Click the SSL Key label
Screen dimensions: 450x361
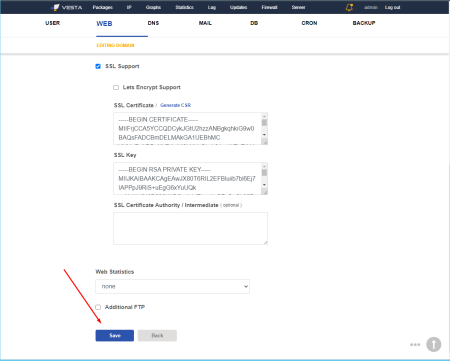pyautogui.click(x=125, y=155)
